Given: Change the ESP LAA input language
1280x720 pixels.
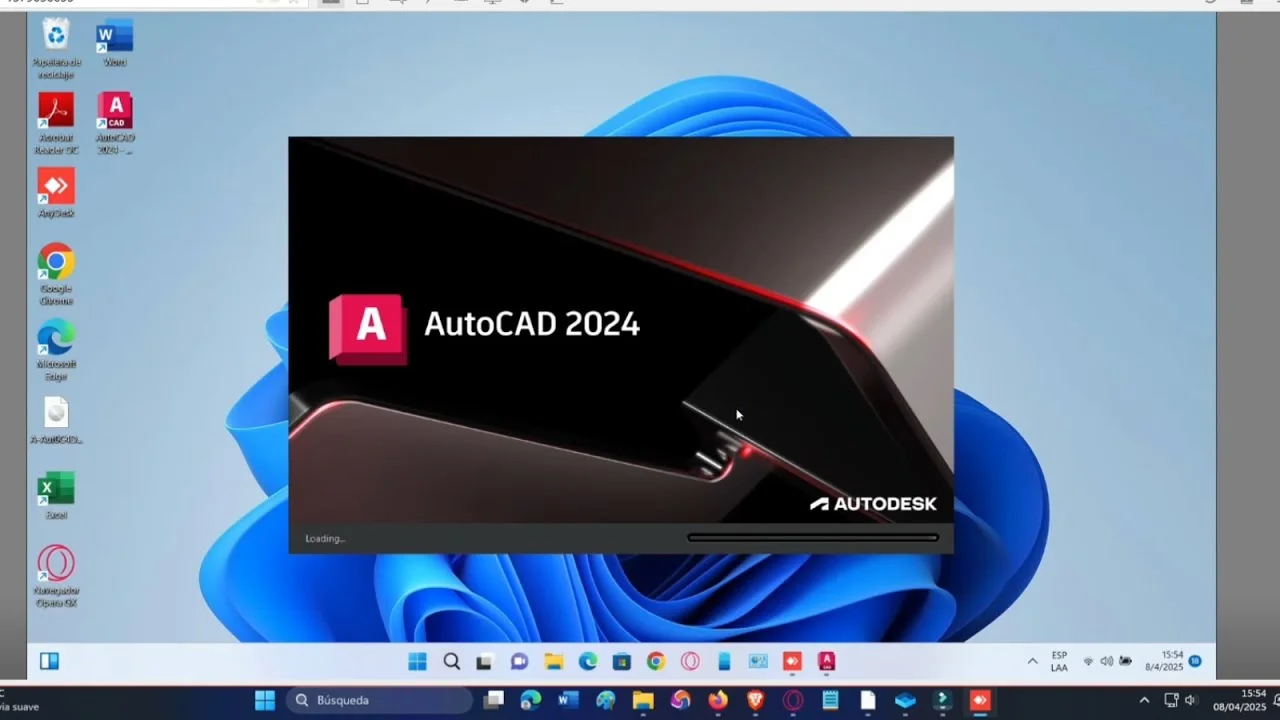Looking at the screenshot, I should point(1059,661).
